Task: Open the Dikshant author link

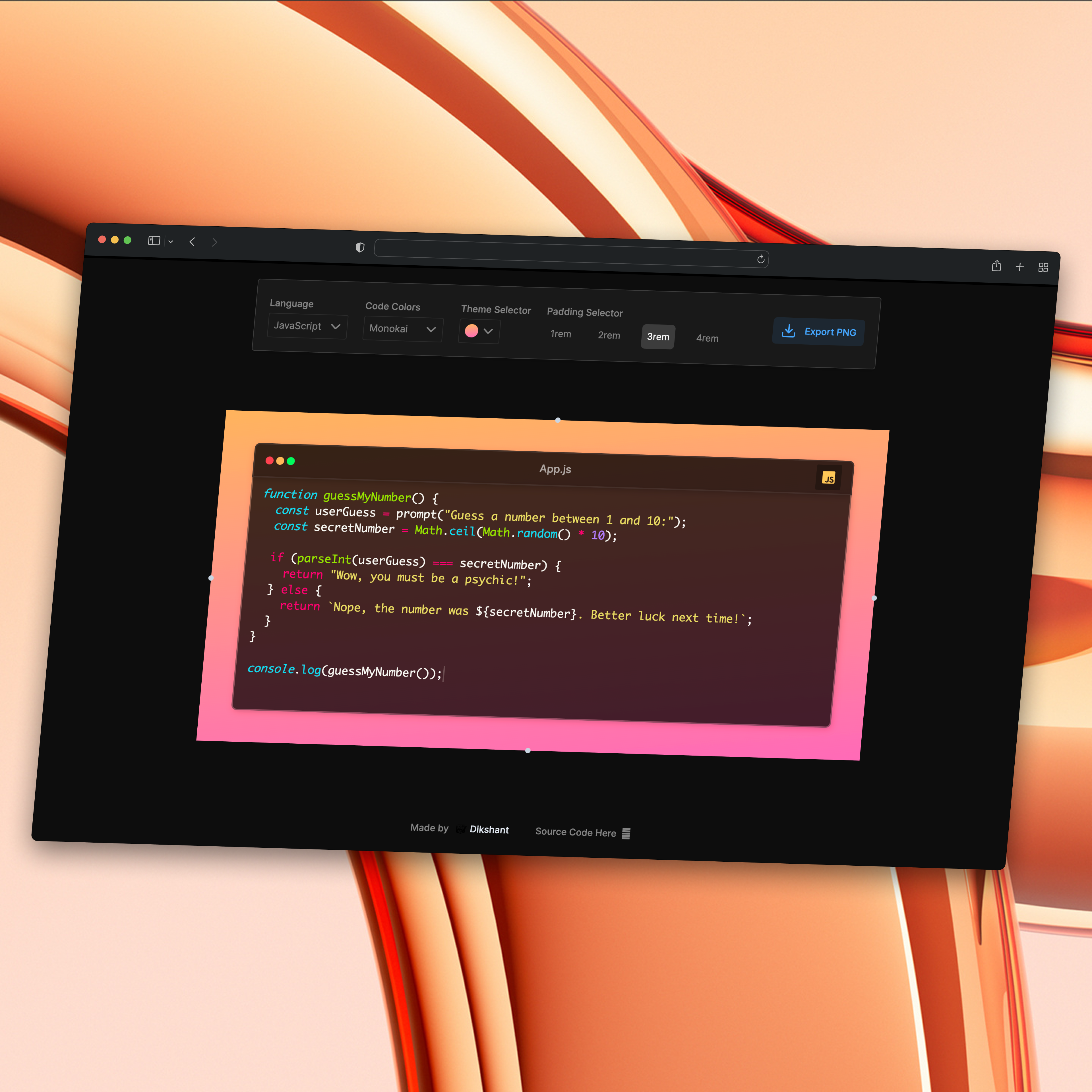Action: point(482,829)
